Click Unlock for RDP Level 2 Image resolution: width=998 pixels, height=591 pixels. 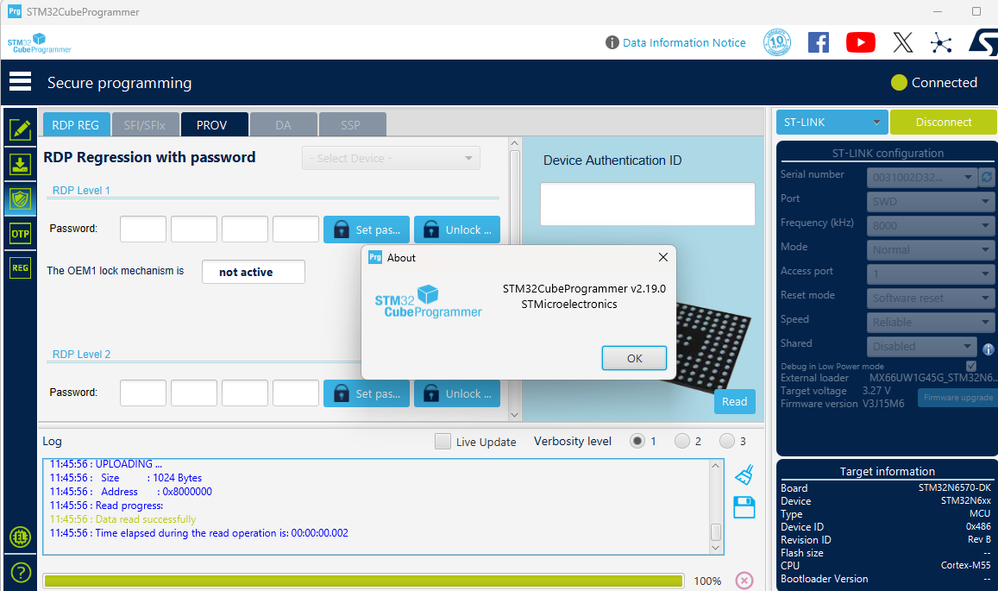click(457, 394)
